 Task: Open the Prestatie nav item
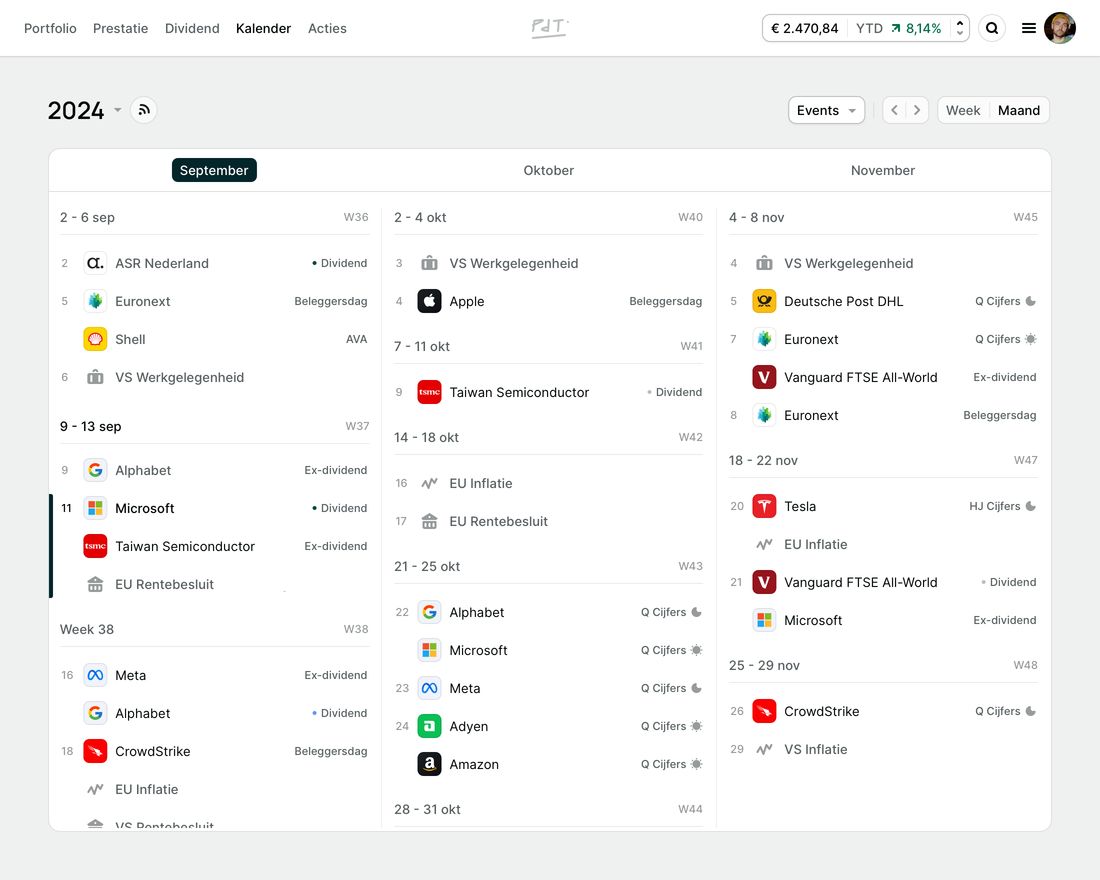(121, 28)
